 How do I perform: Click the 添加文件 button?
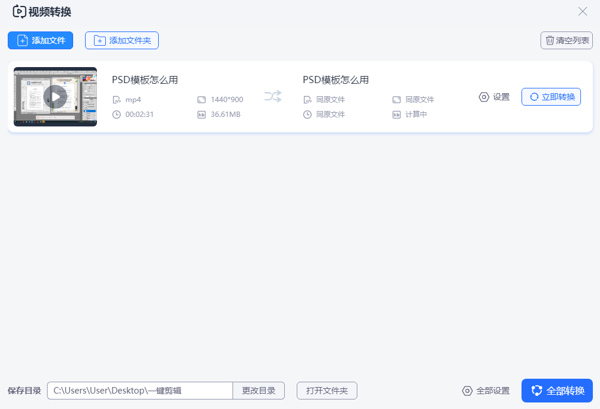point(40,41)
